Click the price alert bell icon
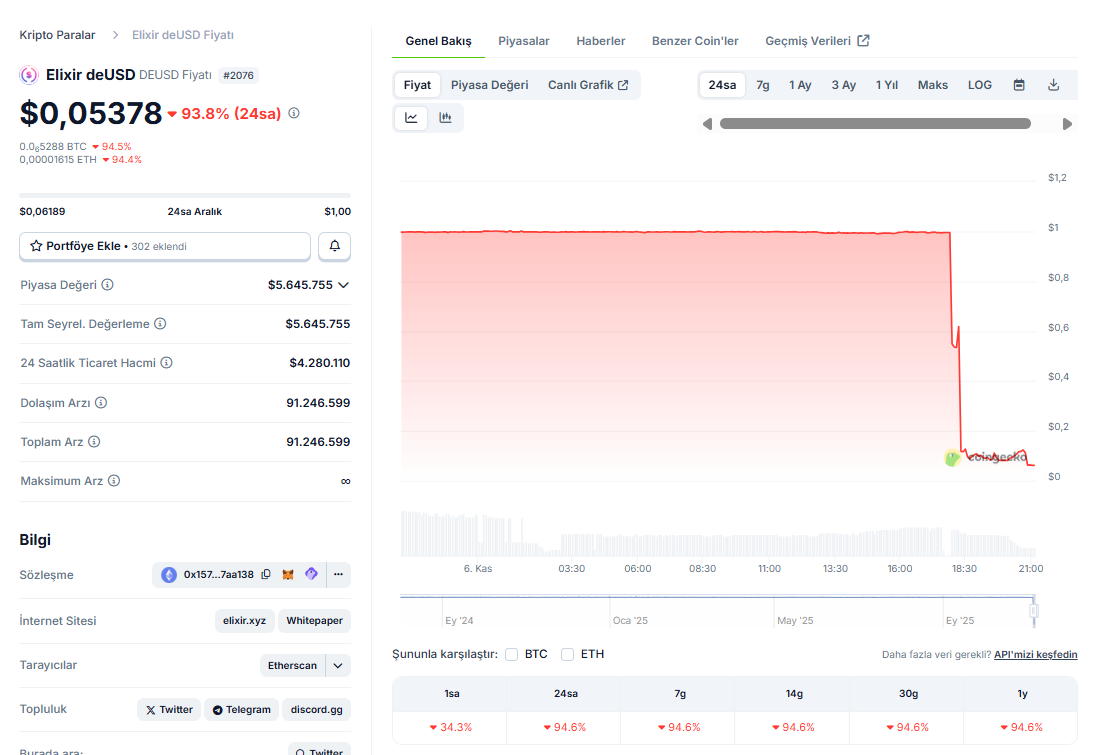 point(334,246)
